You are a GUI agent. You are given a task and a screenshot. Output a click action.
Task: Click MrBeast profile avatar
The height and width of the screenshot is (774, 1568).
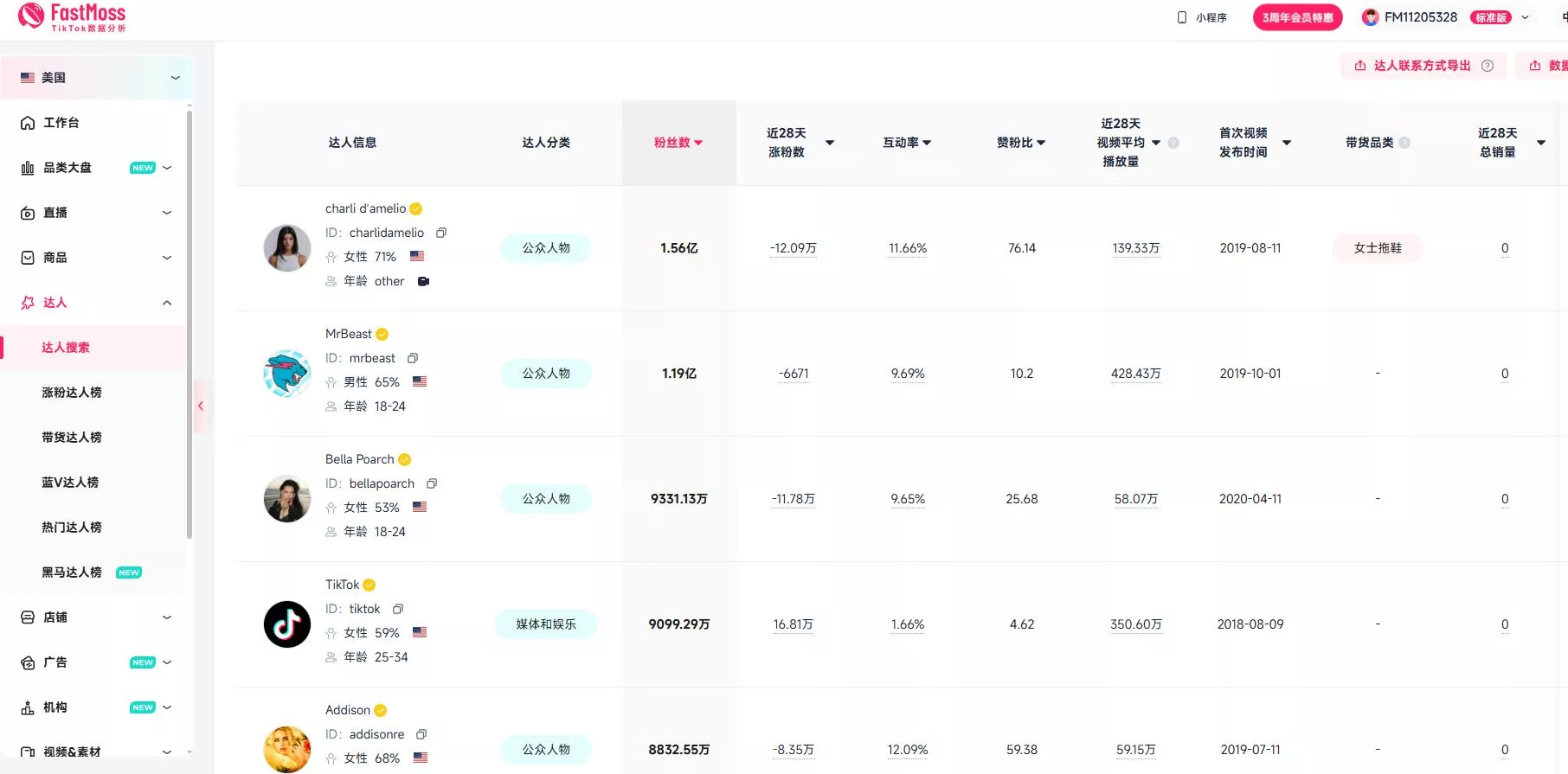tap(287, 374)
